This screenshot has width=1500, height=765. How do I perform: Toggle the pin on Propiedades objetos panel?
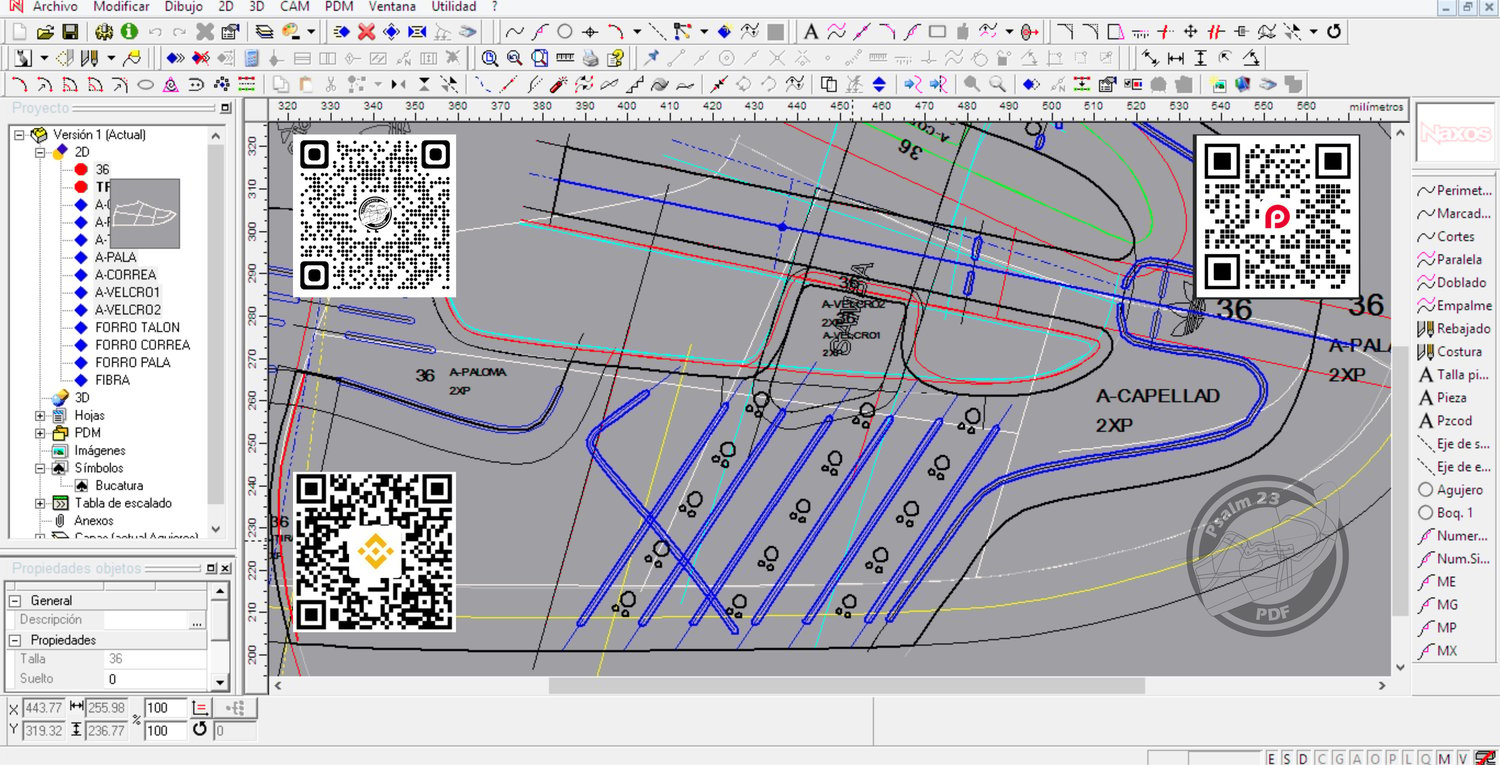coord(211,568)
